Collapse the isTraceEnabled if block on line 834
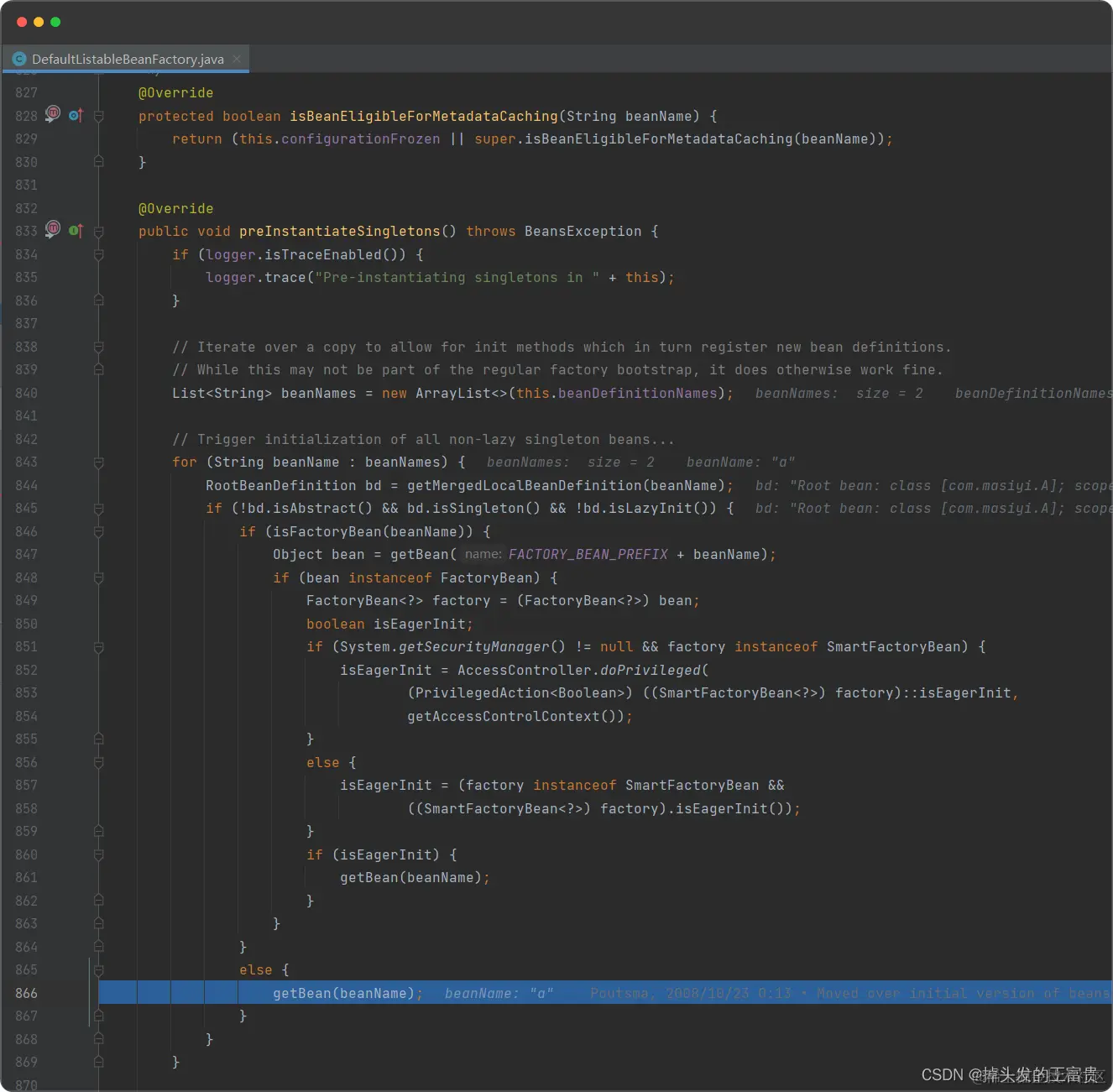1113x1092 pixels. [99, 254]
